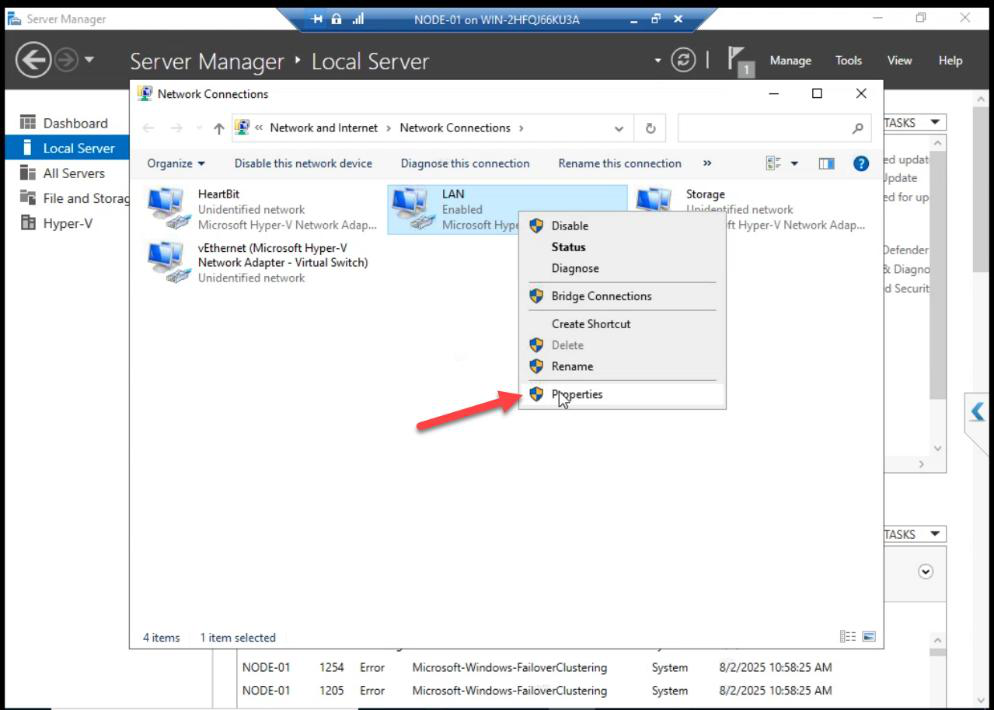Screen dimensions: 994x710
Task: Toggle the preview pane icon
Action: click(826, 164)
